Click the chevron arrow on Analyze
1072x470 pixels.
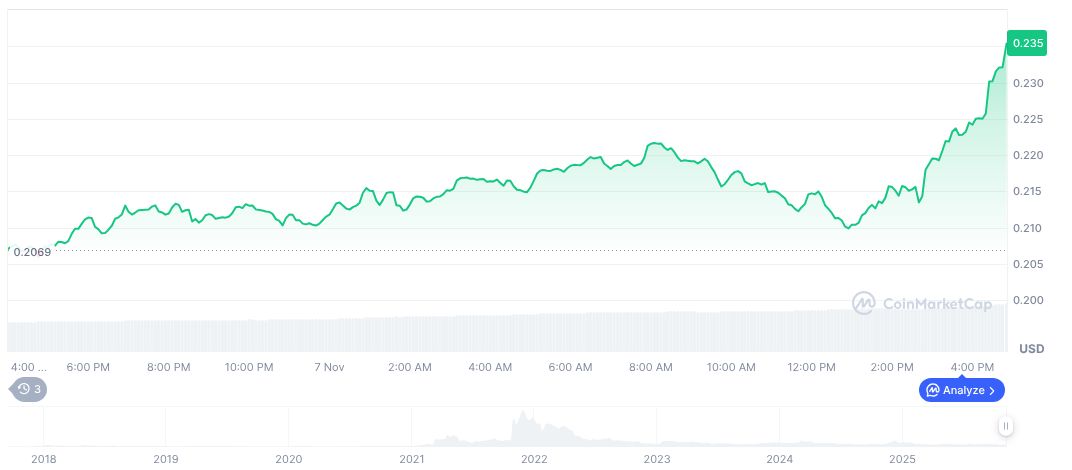pos(992,390)
